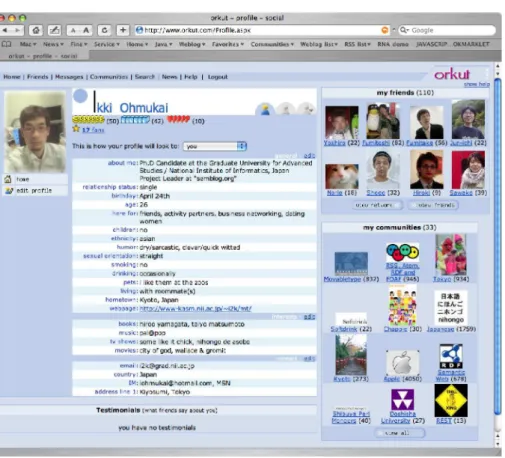Open the Movabletype community icon
Image resolution: width=505 pixels, height=458 pixels.
coord(351,263)
